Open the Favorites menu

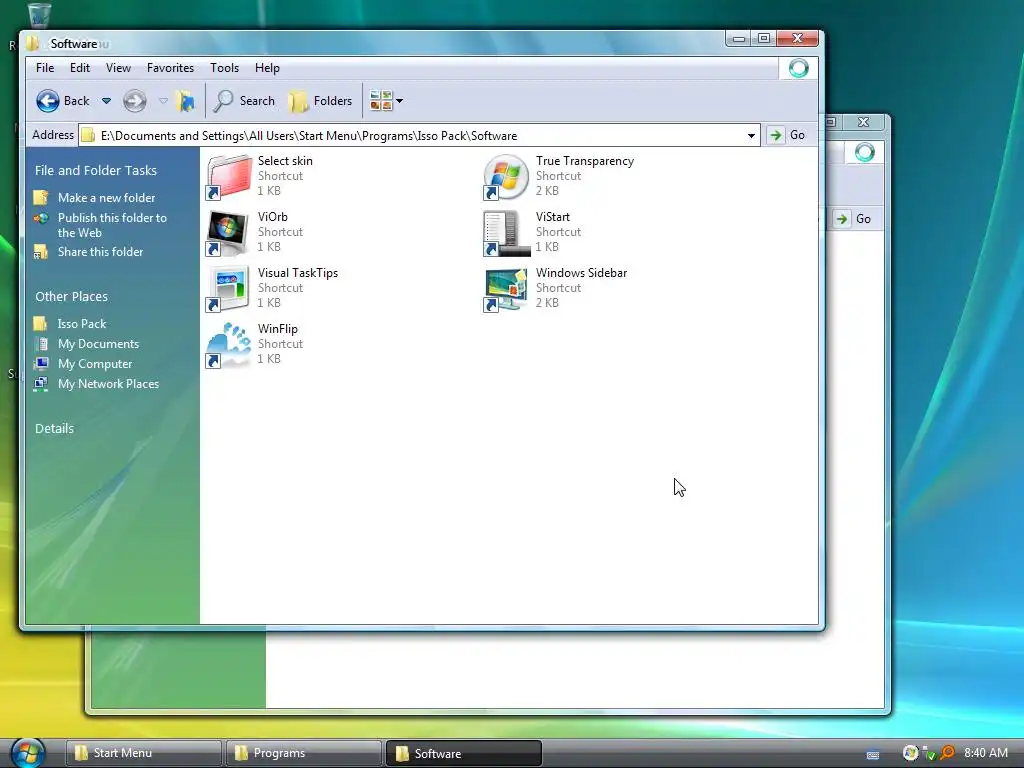point(170,68)
